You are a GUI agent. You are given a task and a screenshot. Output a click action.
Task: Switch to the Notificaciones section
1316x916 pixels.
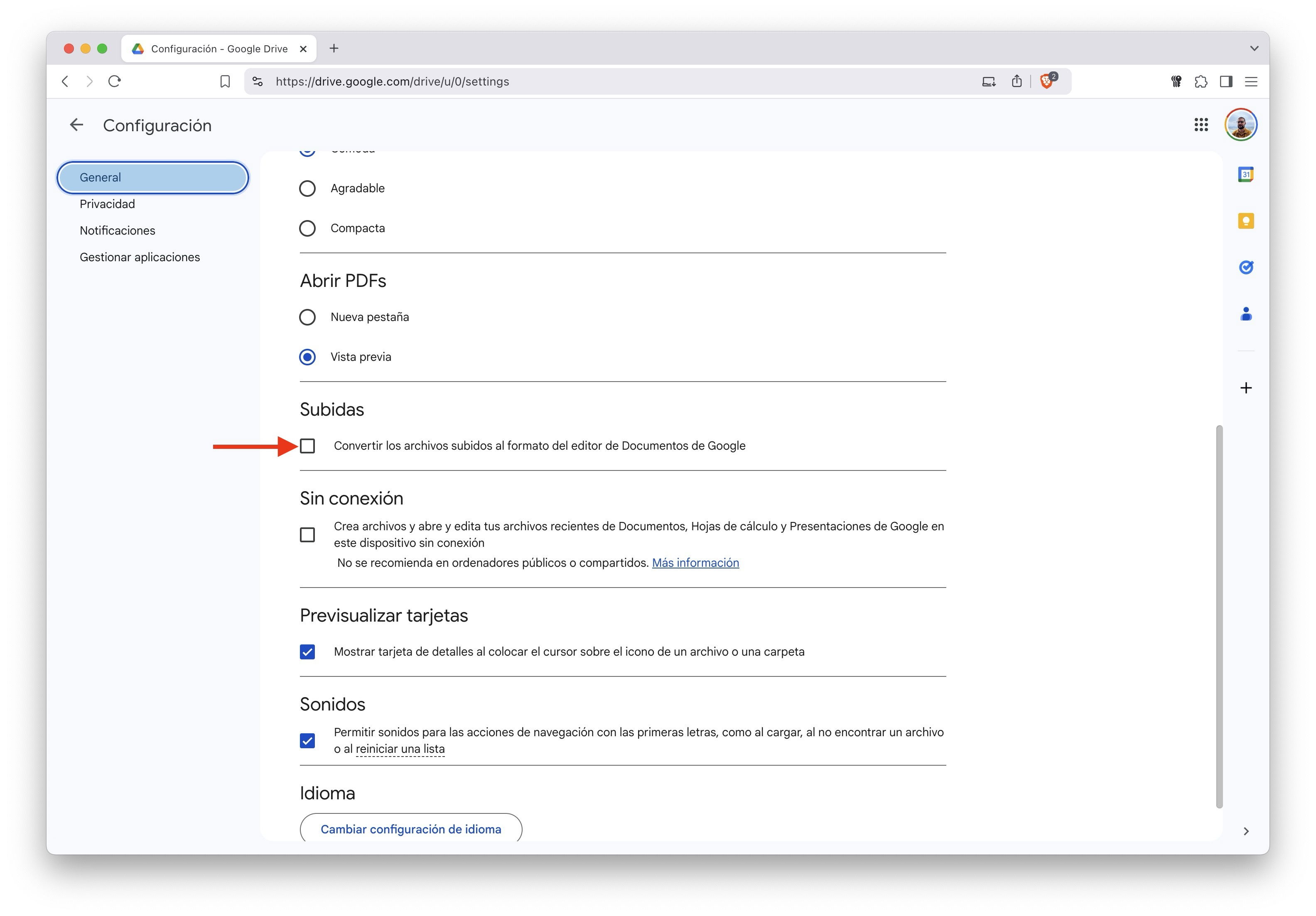(x=118, y=230)
